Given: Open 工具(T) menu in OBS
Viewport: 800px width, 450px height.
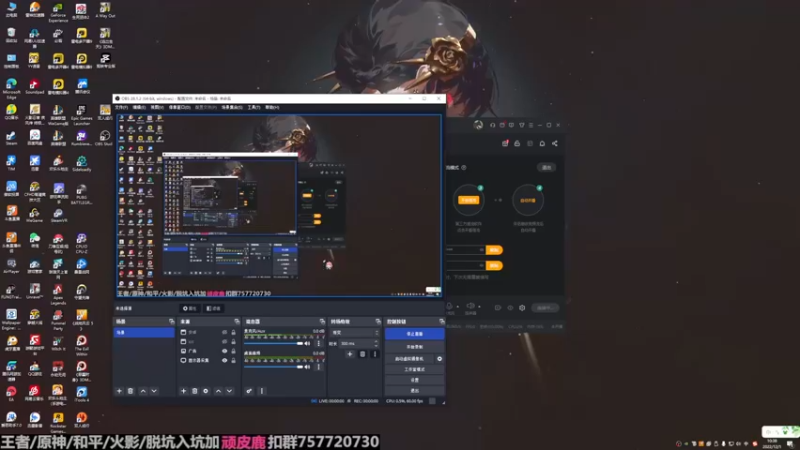Looking at the screenshot, I should (x=254, y=108).
